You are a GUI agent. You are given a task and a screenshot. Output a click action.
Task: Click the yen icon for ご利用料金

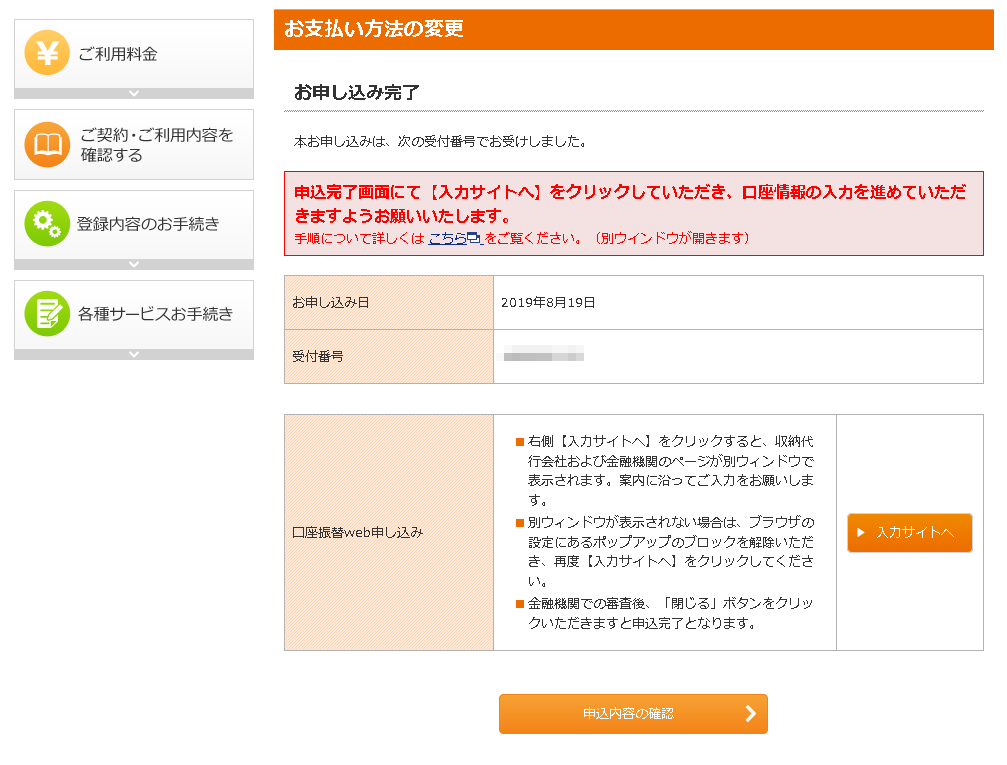click(x=47, y=53)
